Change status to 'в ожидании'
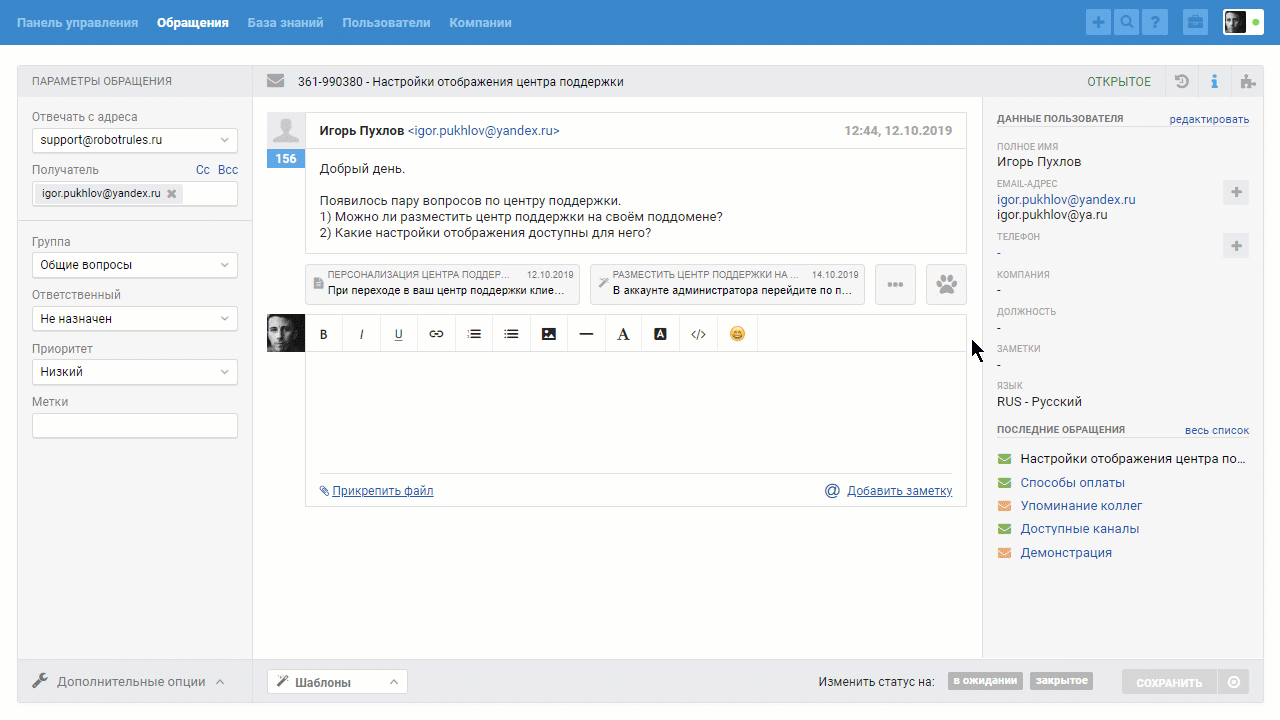The image size is (1280, 720). tap(985, 681)
